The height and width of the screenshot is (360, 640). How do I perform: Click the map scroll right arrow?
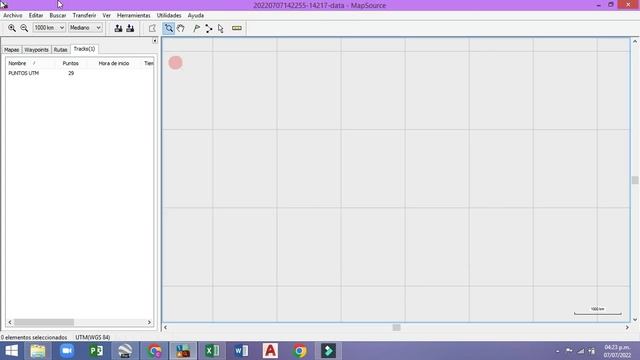pos(627,327)
